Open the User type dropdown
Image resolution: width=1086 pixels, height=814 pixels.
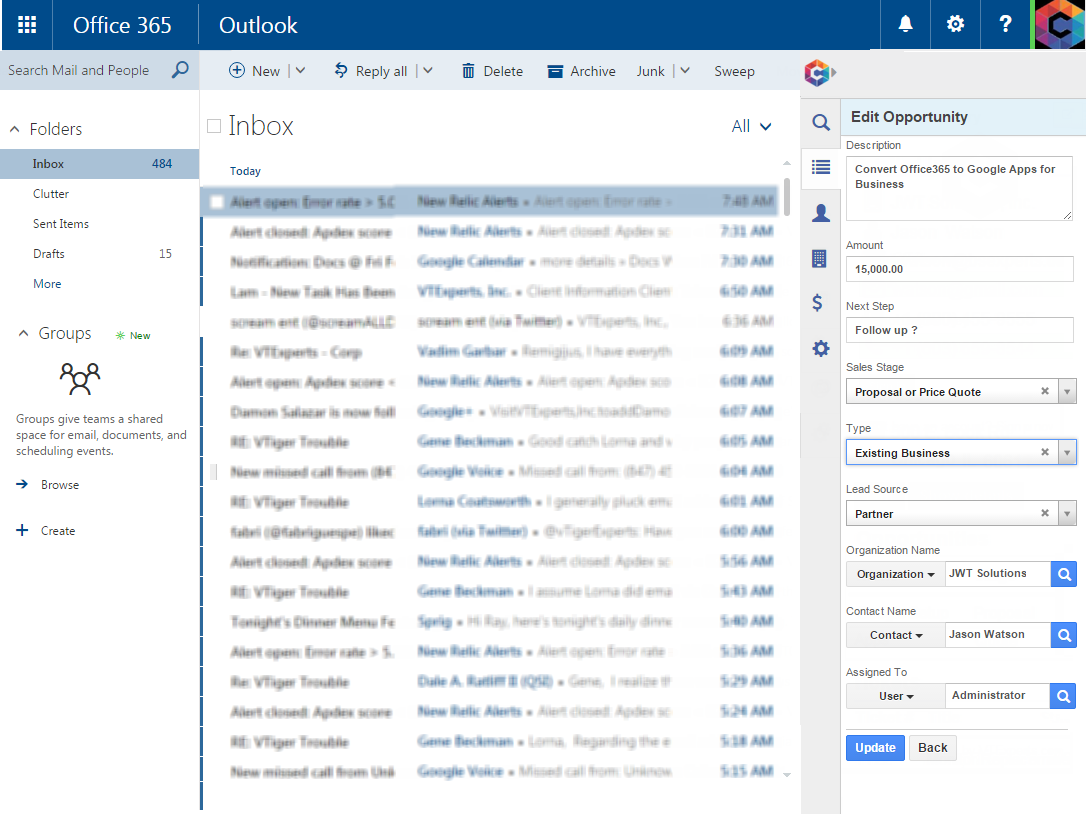[896, 696]
